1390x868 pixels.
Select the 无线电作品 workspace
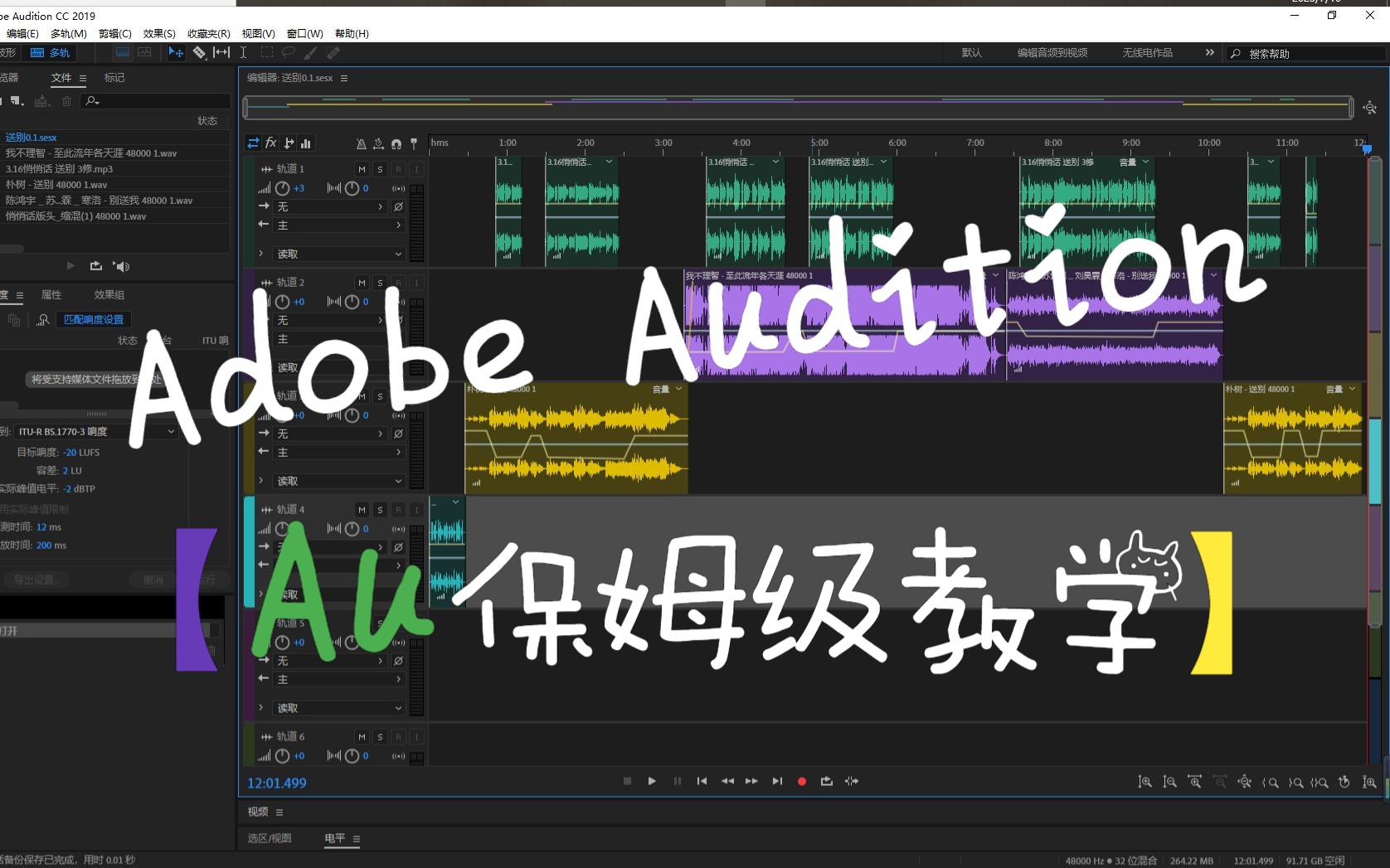[x=1147, y=52]
